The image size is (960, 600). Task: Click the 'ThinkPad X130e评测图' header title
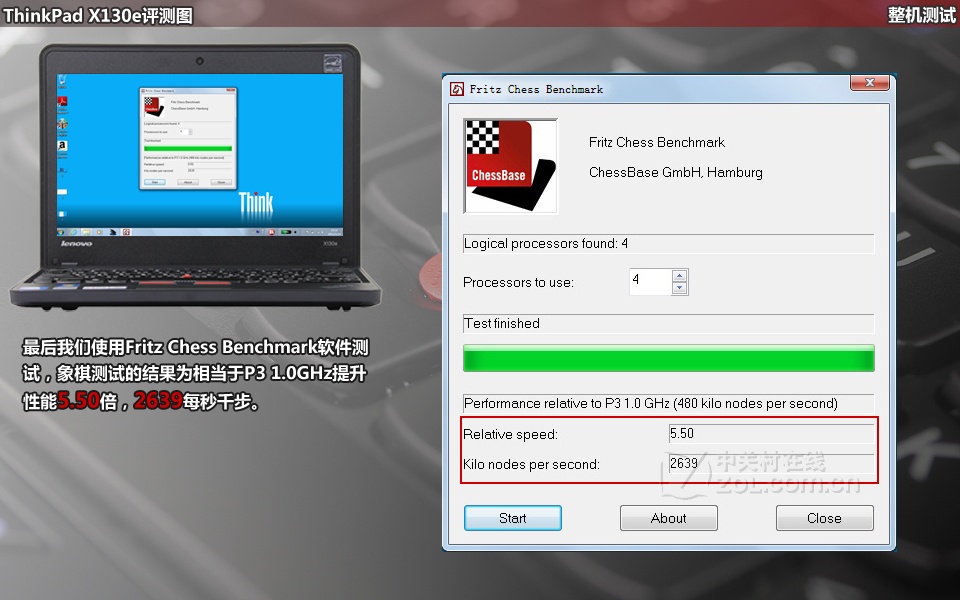pyautogui.click(x=98, y=15)
